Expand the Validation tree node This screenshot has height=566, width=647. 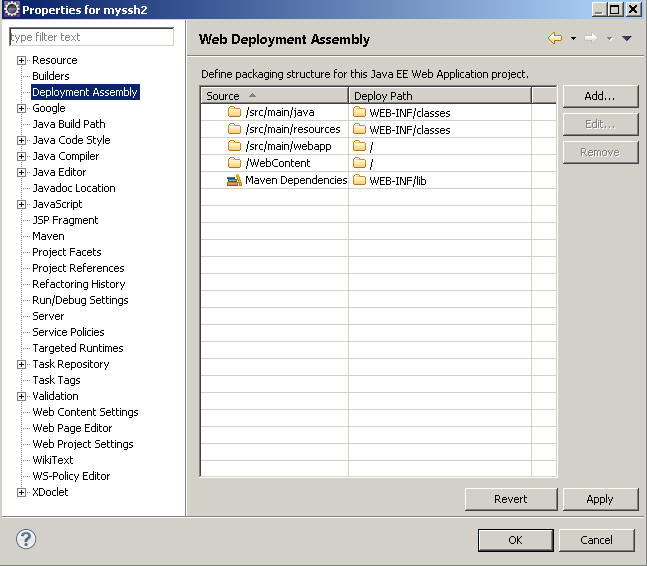point(22,396)
